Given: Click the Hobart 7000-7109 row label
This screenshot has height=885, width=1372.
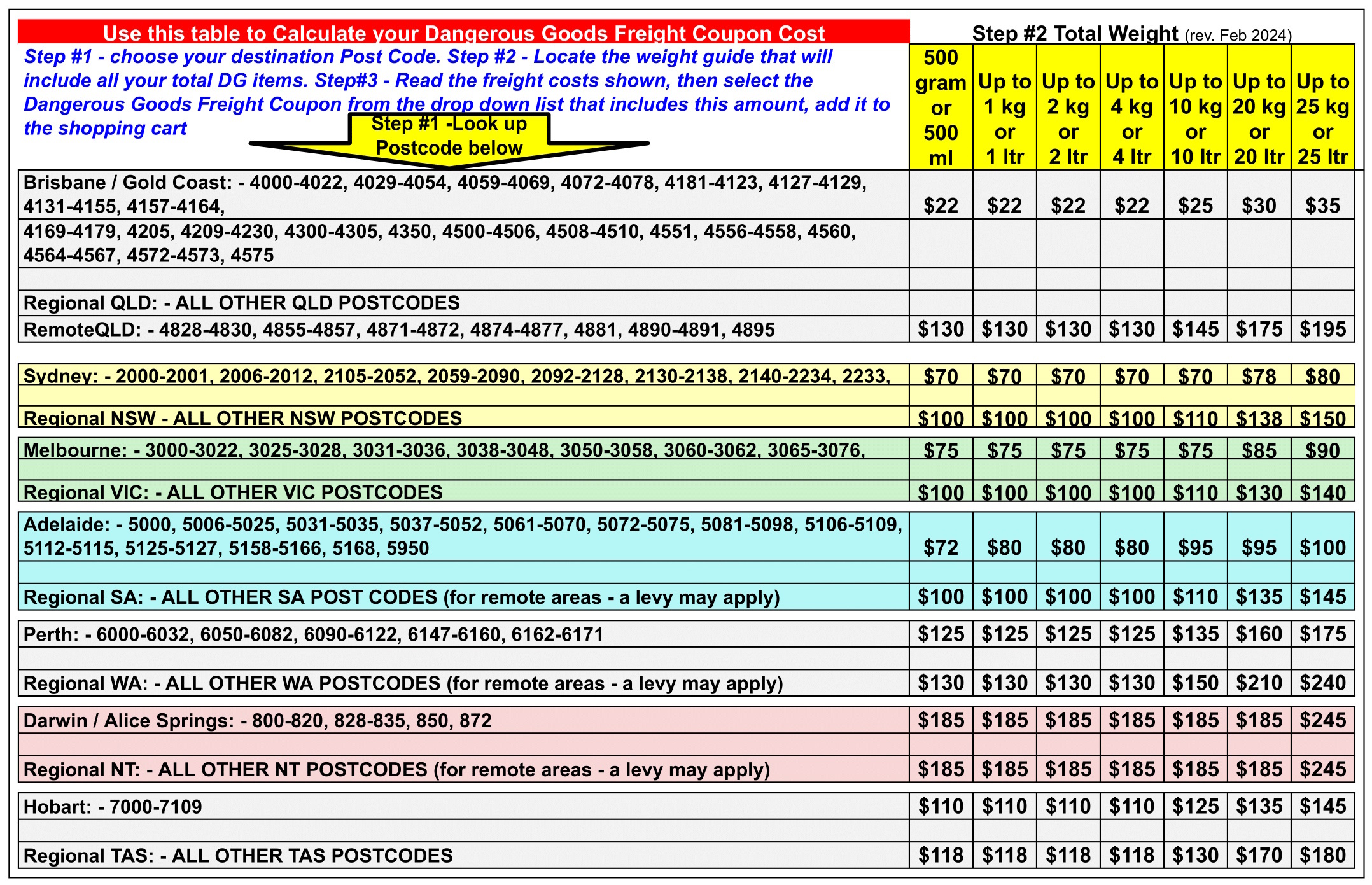Looking at the screenshot, I should click(113, 807).
